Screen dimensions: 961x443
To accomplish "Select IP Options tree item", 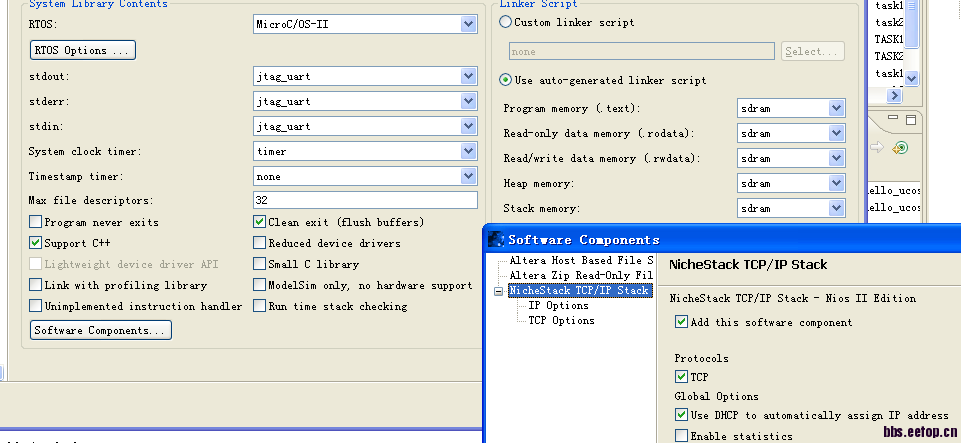I will (x=558, y=305).
